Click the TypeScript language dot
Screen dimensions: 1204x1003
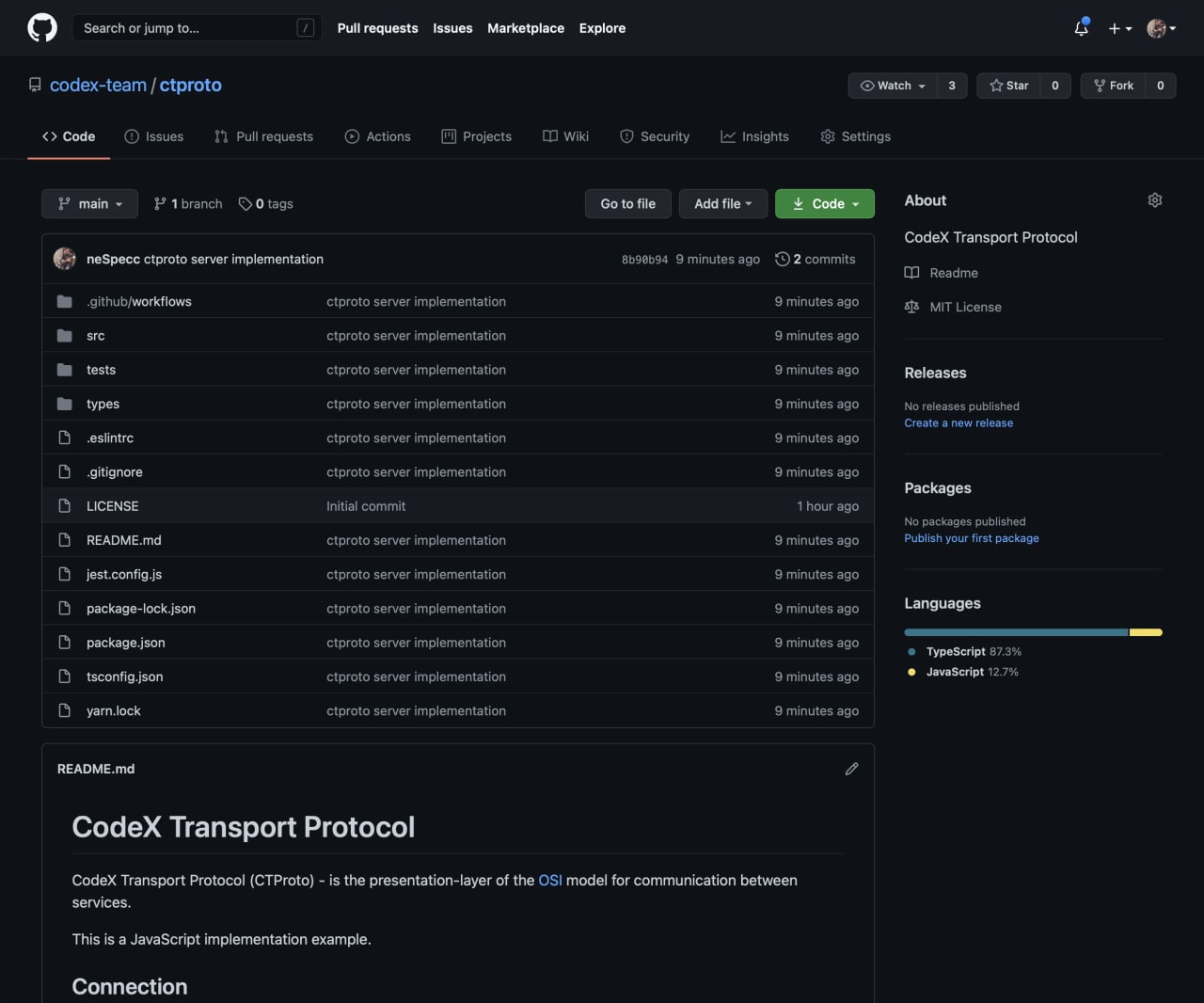[x=911, y=651]
